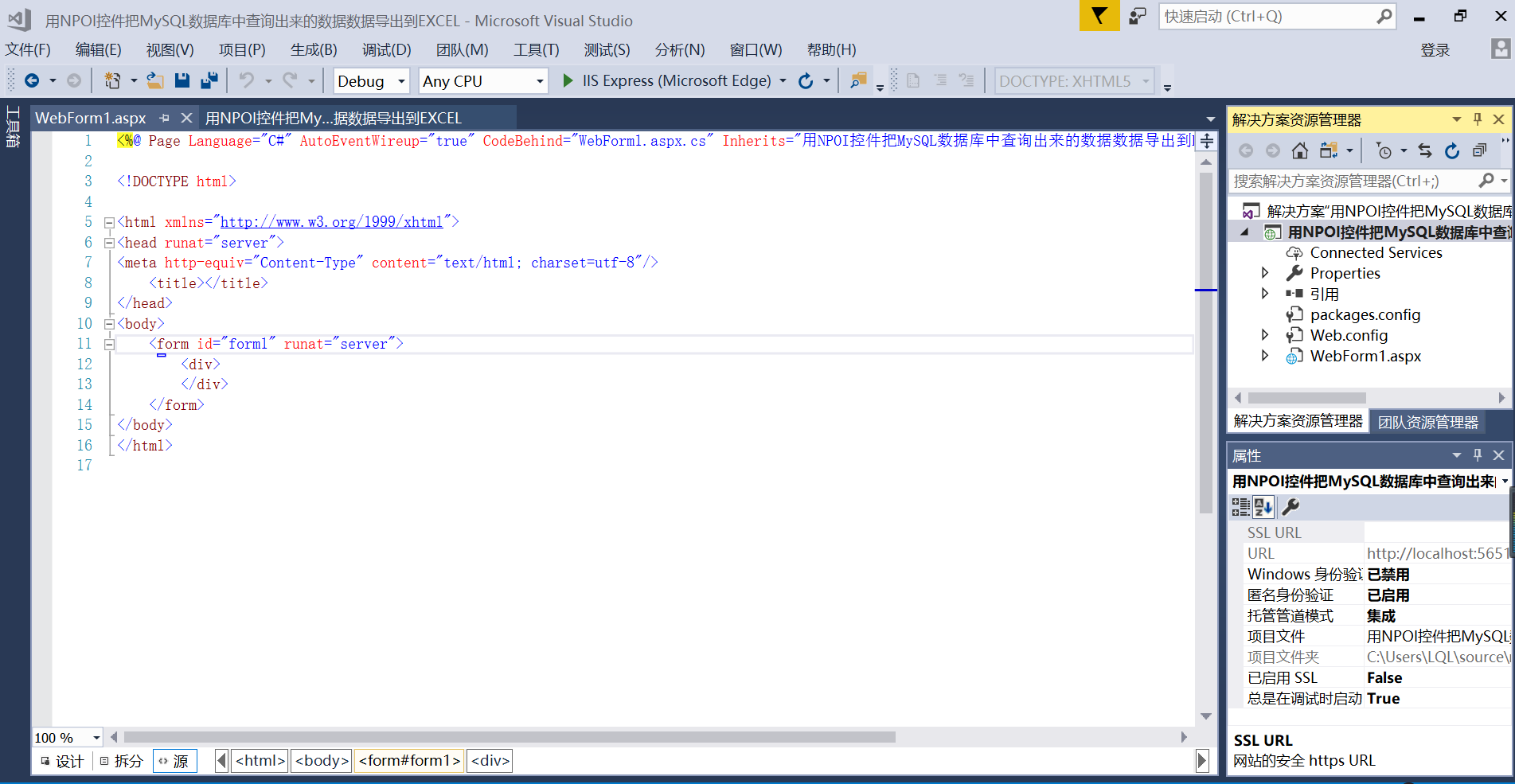Switch to the 团队资源管理器 tab
This screenshot has width=1515, height=784.
click(1427, 422)
